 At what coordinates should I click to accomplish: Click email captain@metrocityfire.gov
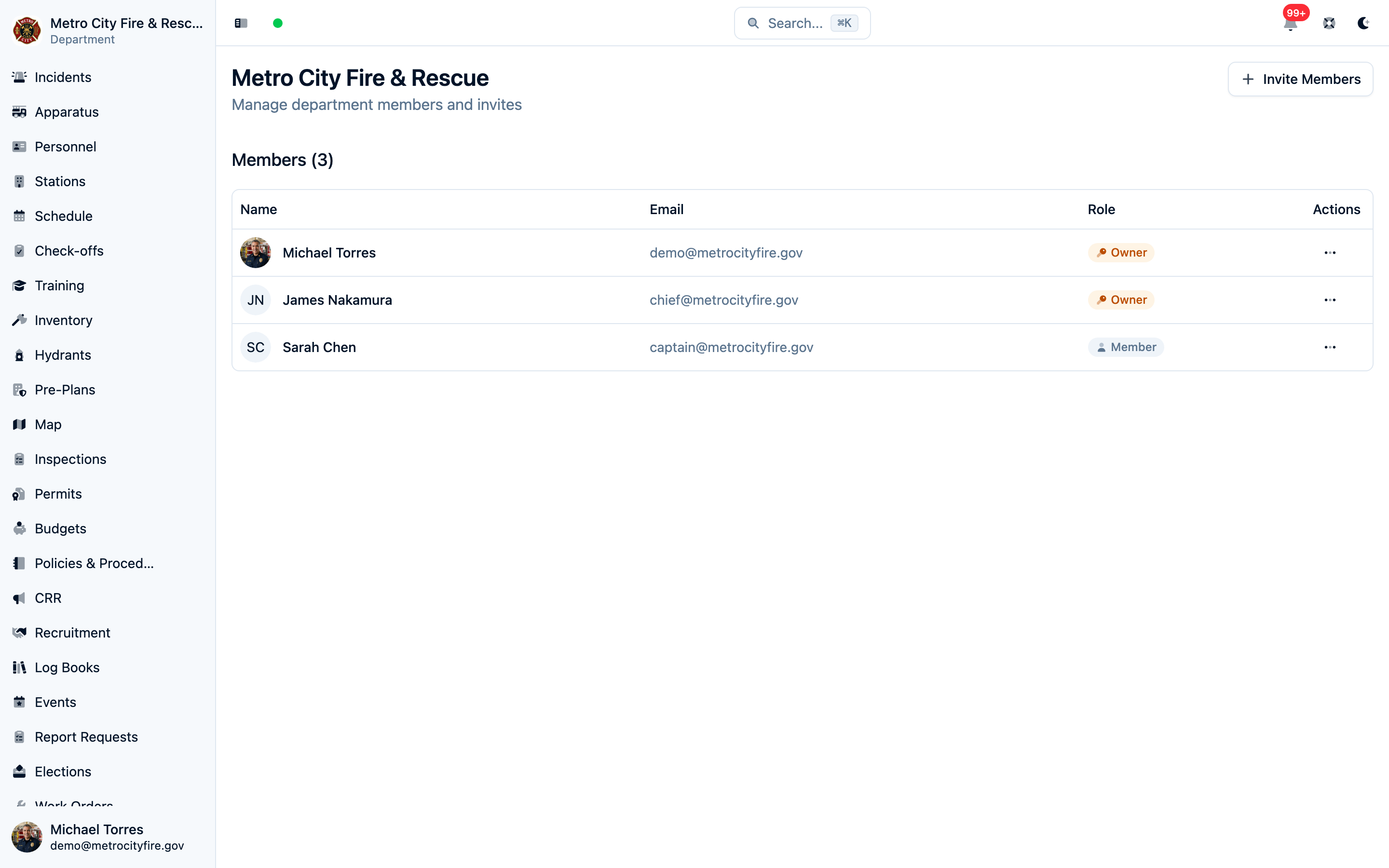[x=731, y=347]
